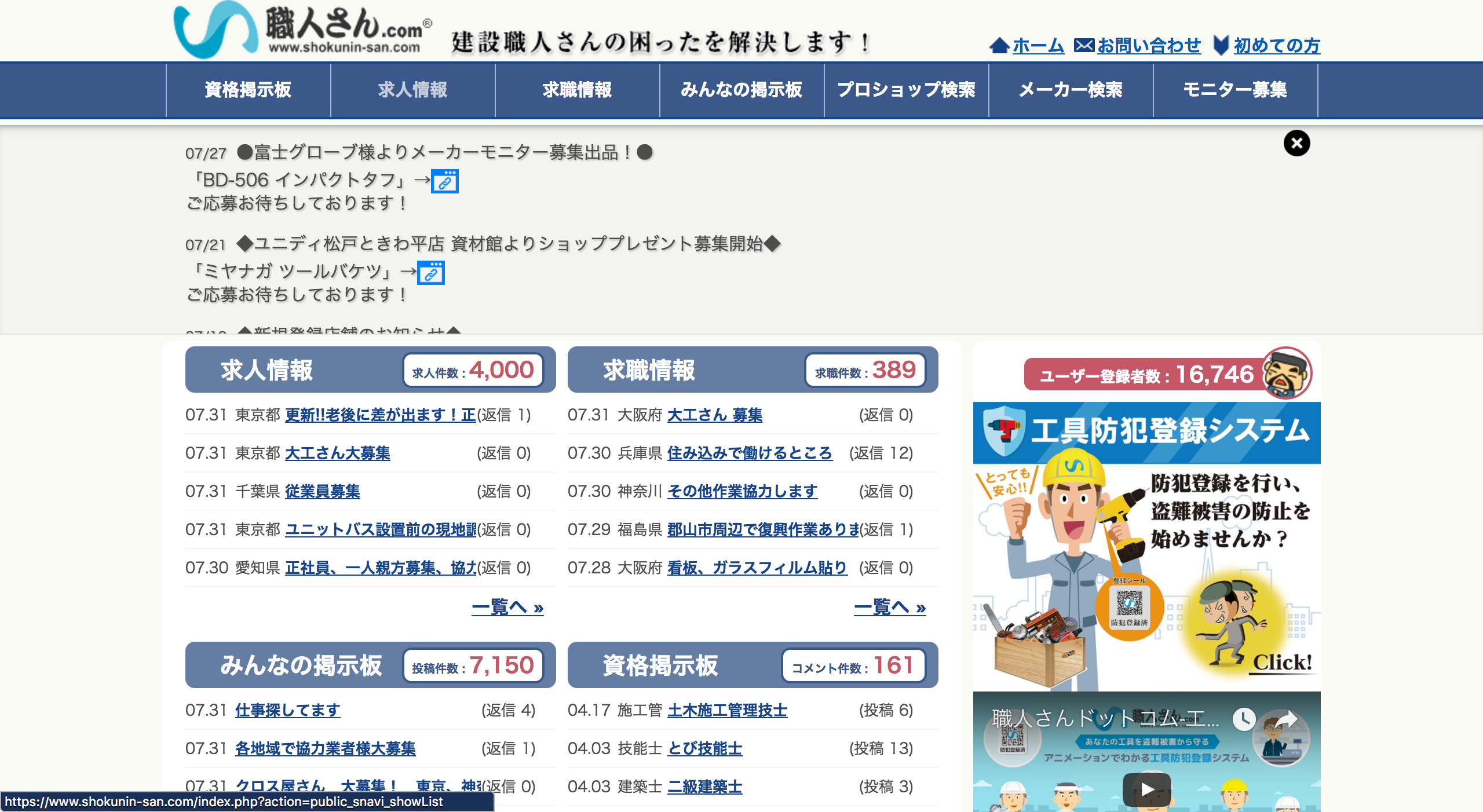This screenshot has width=1483, height=812.
Task: Click the home house icon
Action: click(x=999, y=45)
